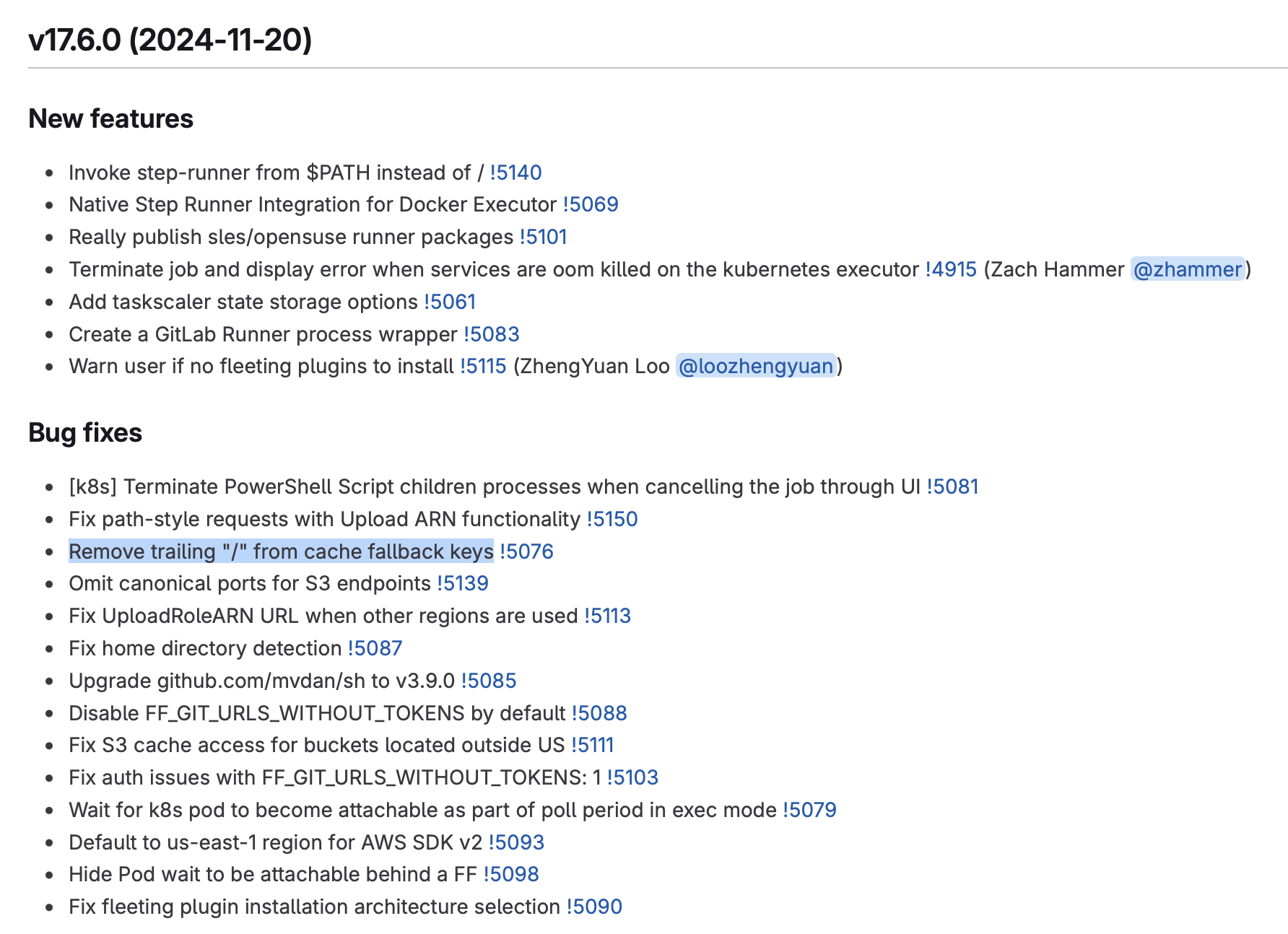Screen dimensions: 1288x934
Task: Open !5088 FF_GIT_URLS link
Action: click(599, 713)
